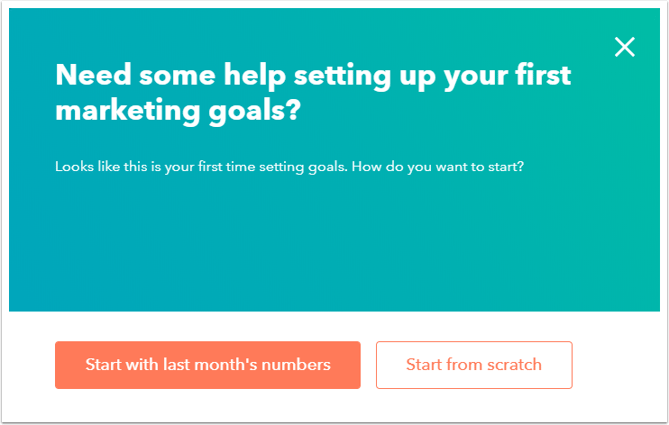Choose the Start from scratch button
669x425 pixels.
(474, 365)
